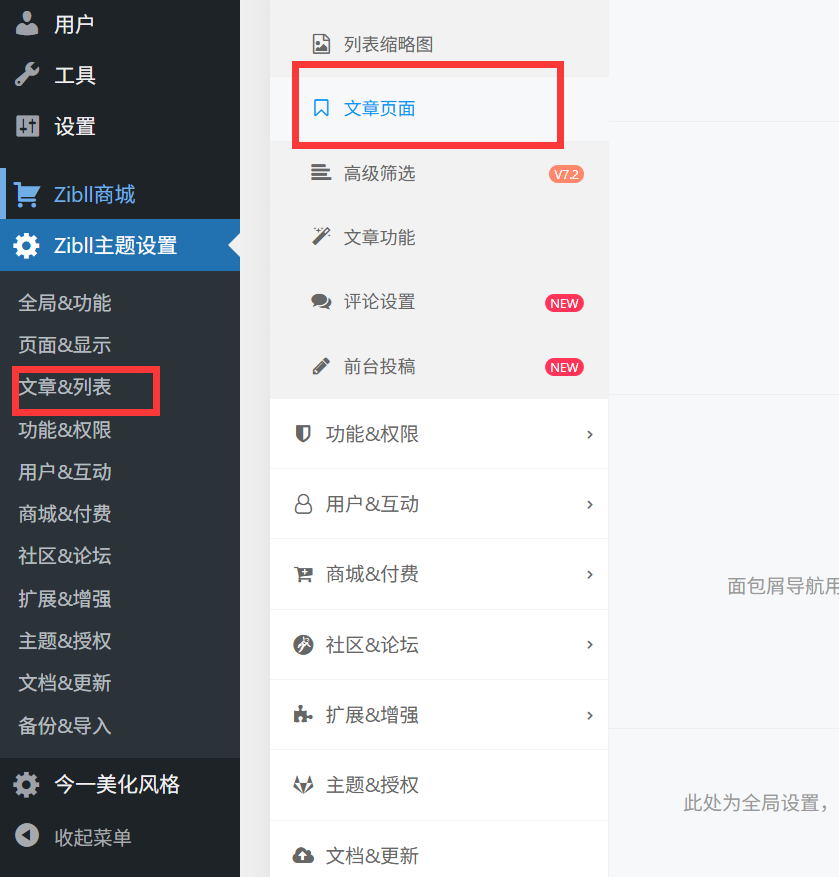Image resolution: width=839 pixels, height=877 pixels.
Task: Click the 文章功能 magic wand icon
Action: tap(321, 237)
